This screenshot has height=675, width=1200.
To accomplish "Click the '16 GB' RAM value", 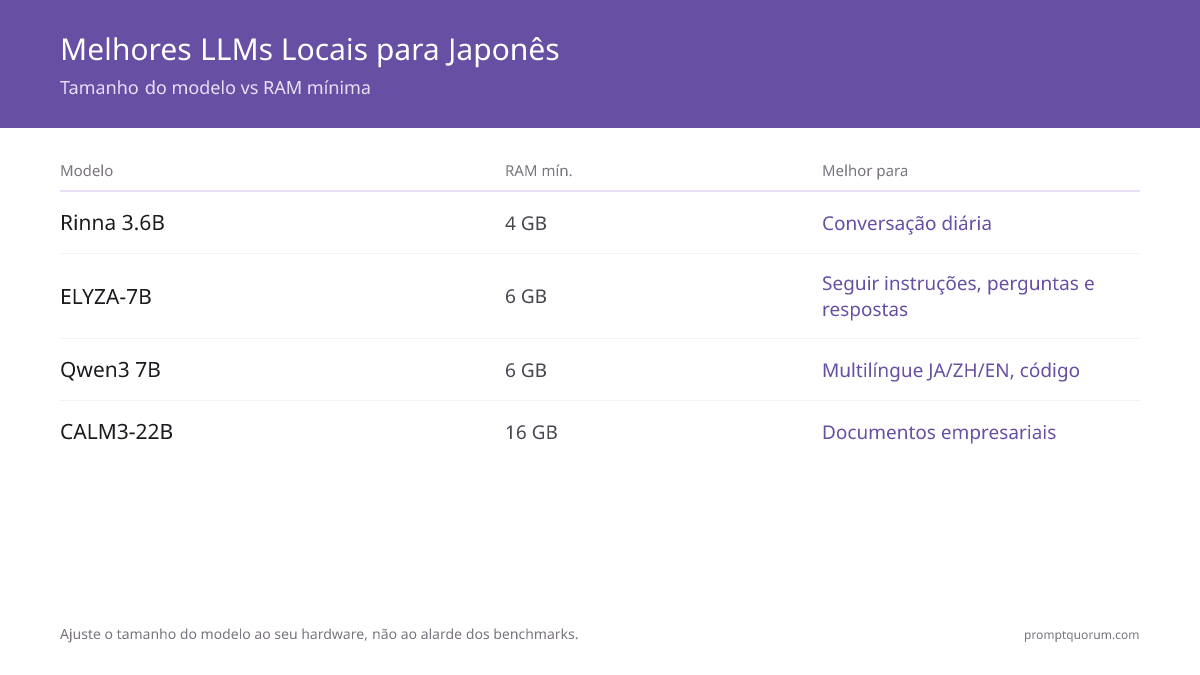I will point(531,432).
